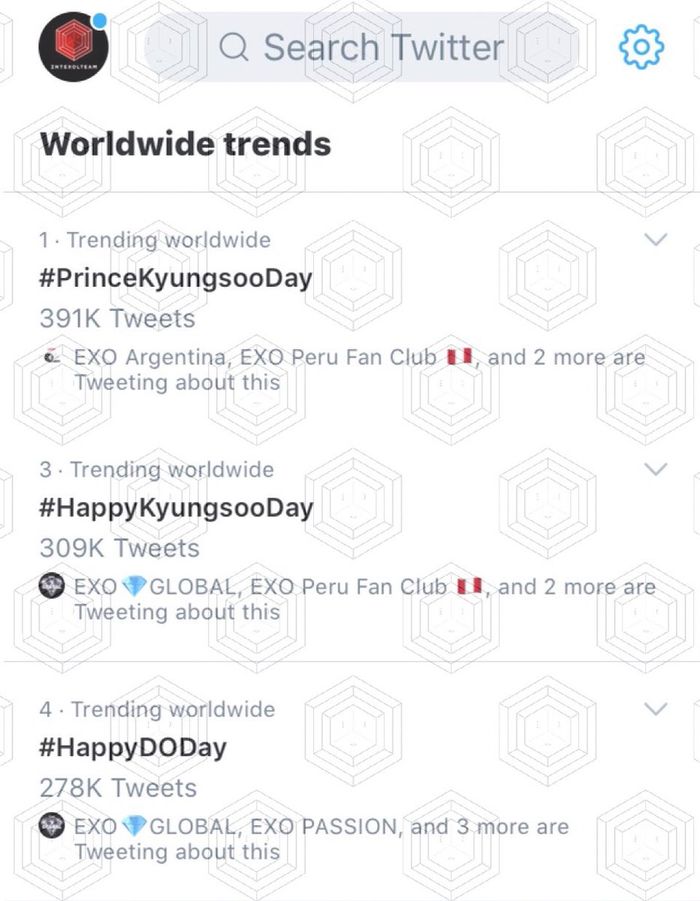
Task: Click the search magnifier icon
Action: point(234,47)
